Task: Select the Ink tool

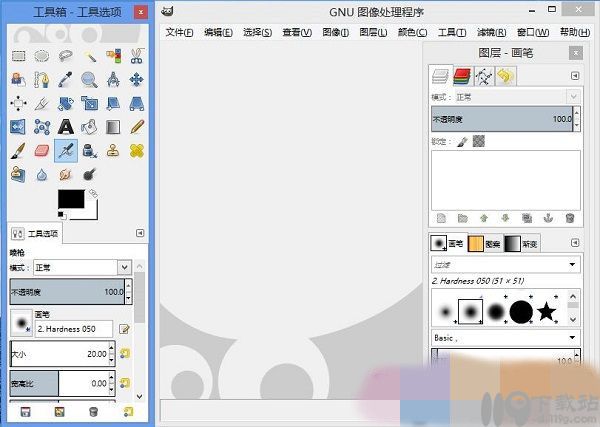Action: 90,151
